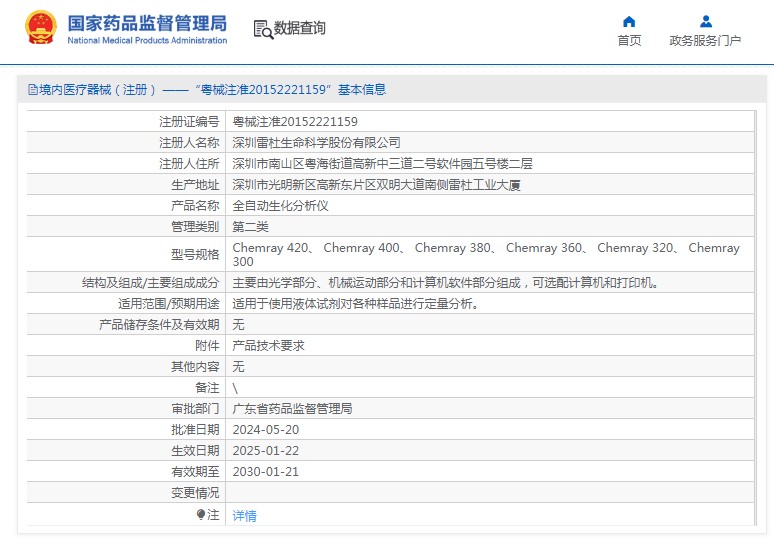The height and width of the screenshot is (548, 774).
Task: Click the 首页 house icon
Action: tap(629, 21)
